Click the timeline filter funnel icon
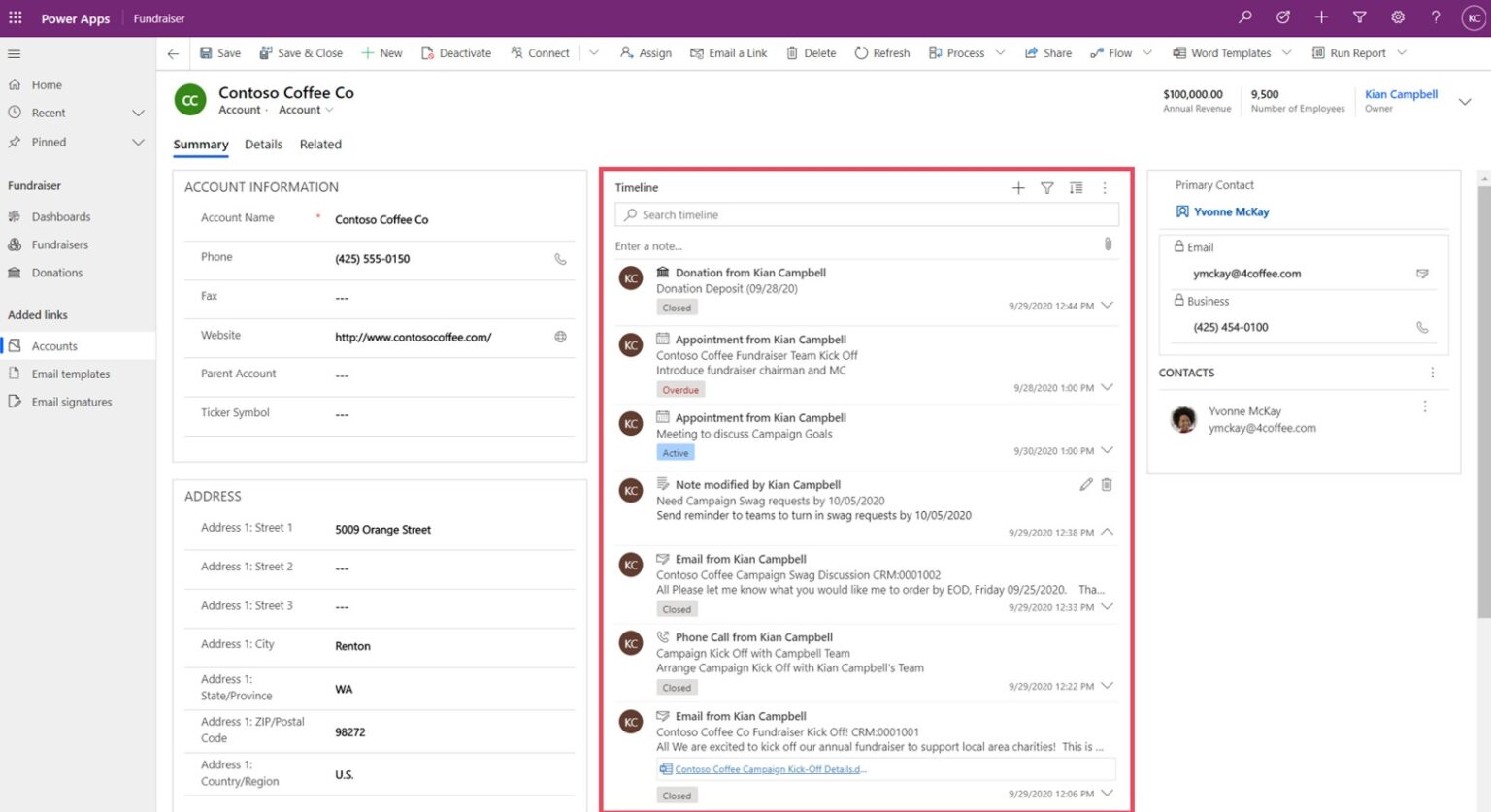1491x812 pixels. click(x=1046, y=188)
